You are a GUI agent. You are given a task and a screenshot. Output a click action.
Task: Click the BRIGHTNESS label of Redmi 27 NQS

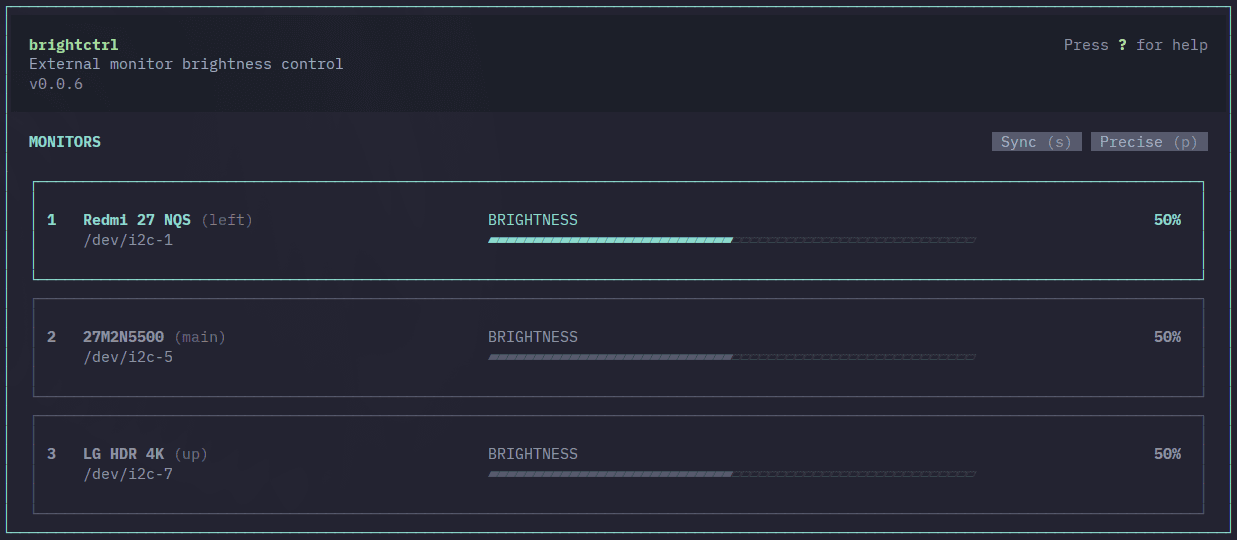pos(533,220)
